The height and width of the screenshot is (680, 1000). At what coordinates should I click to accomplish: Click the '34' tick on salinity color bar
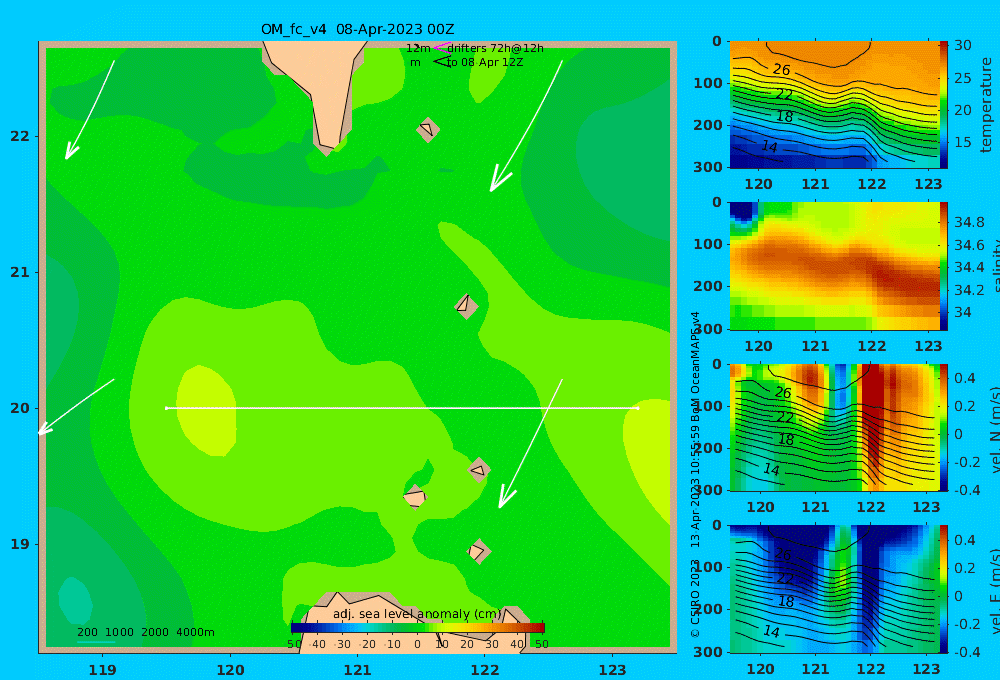tap(962, 312)
